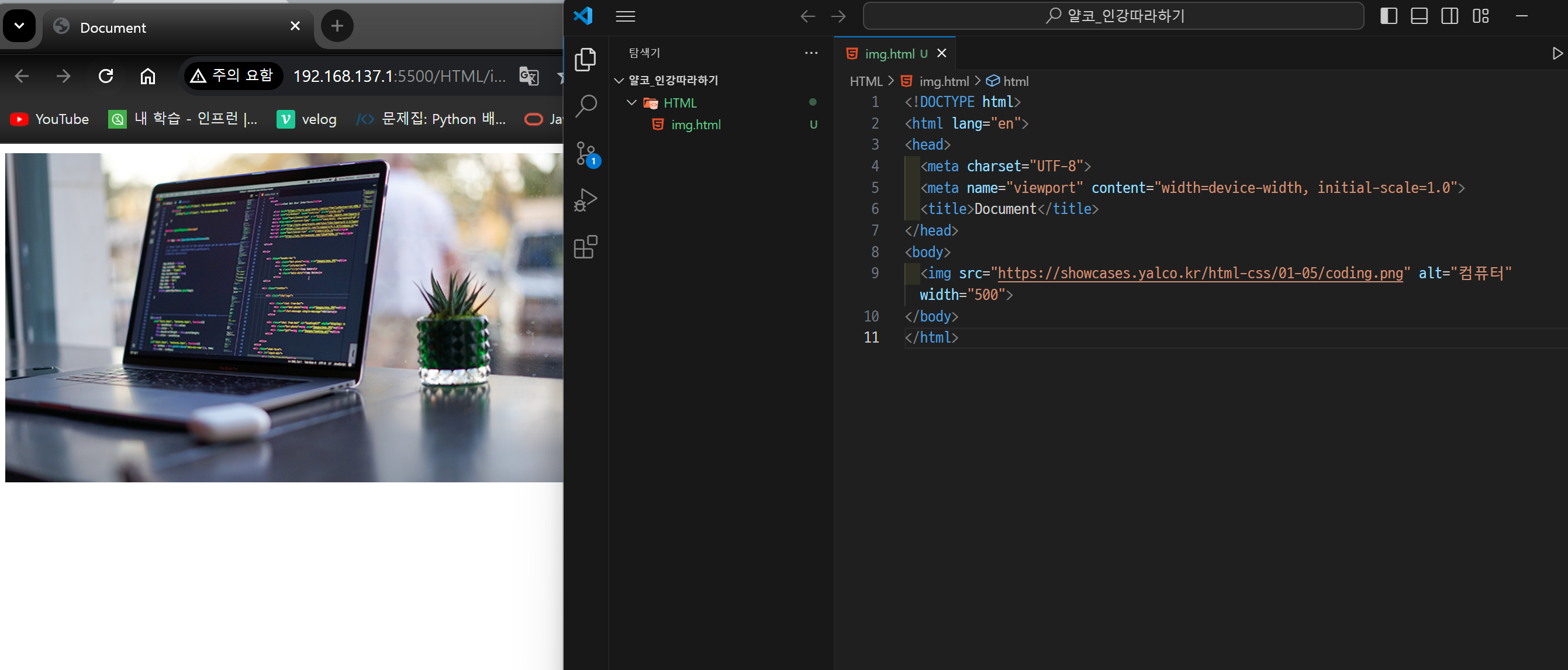Click the back navigation button in VS Code
1568x670 pixels.
808,14
